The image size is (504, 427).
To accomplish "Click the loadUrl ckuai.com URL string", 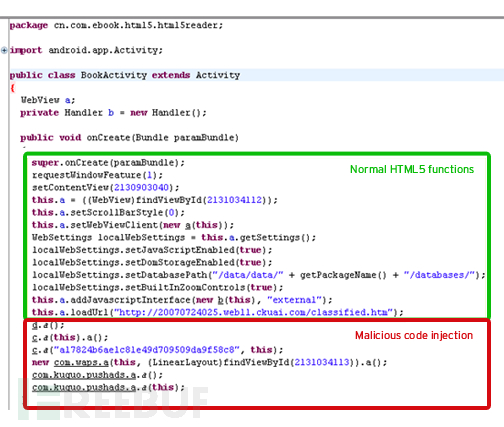I will [x=254, y=312].
